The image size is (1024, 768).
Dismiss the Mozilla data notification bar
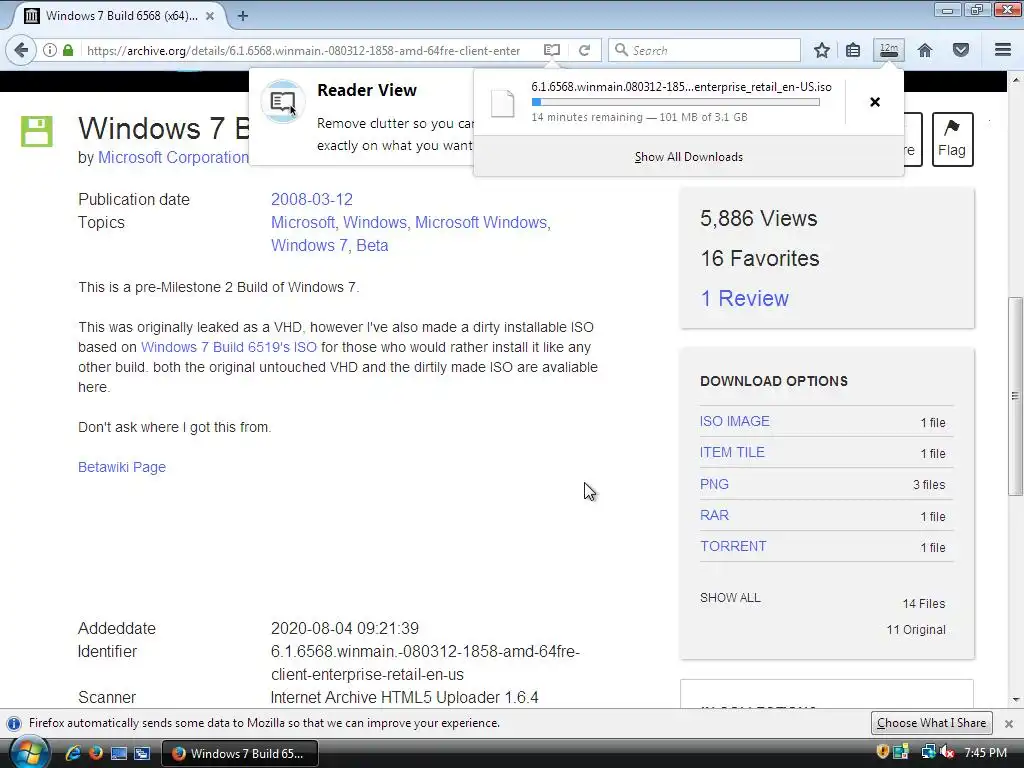pyautogui.click(x=1008, y=724)
